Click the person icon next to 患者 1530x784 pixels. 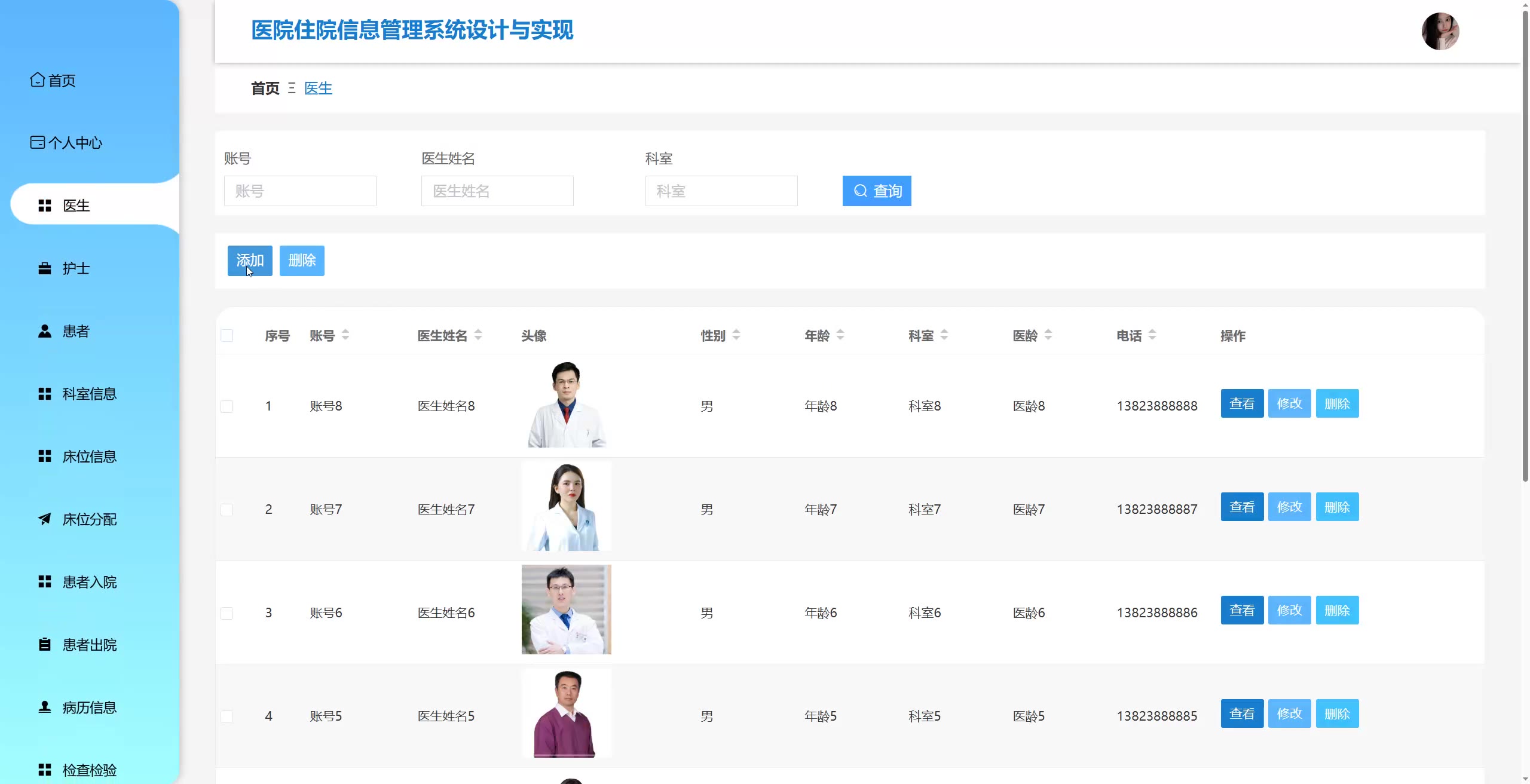pyautogui.click(x=45, y=331)
